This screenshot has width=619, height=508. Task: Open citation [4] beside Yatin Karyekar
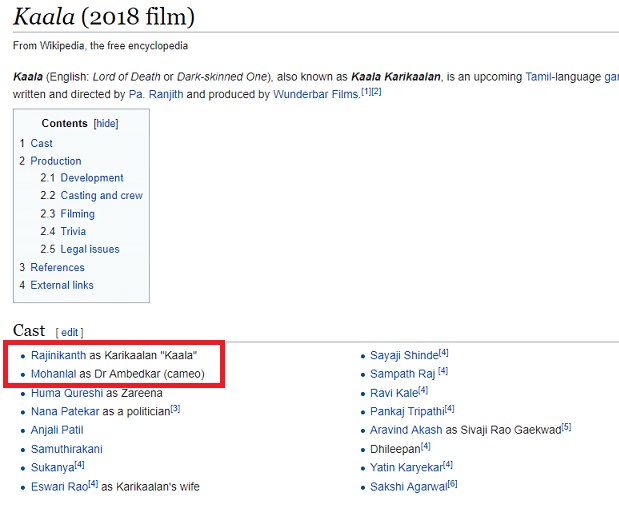[448, 465]
